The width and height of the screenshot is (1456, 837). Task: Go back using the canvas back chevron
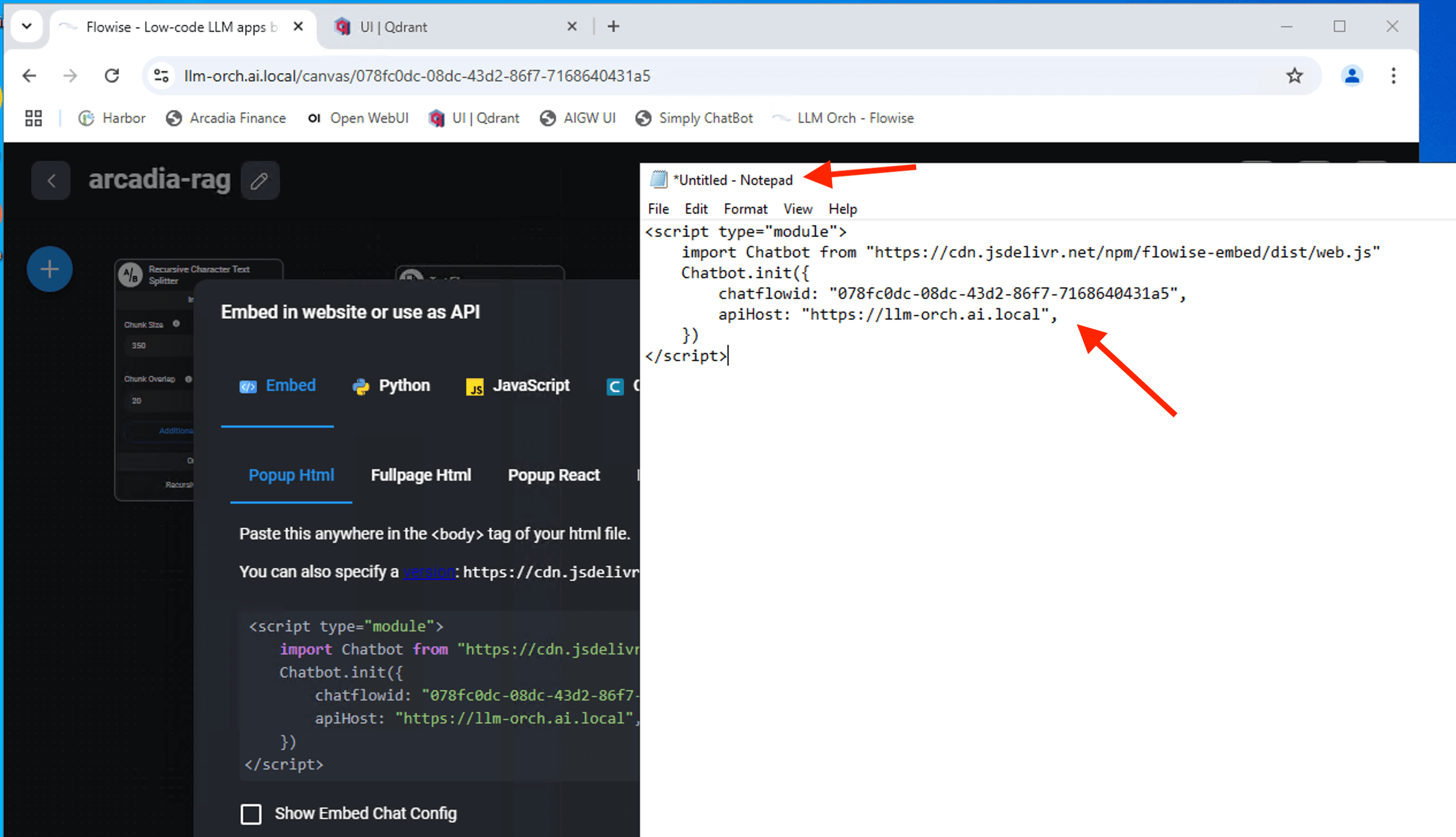(51, 181)
